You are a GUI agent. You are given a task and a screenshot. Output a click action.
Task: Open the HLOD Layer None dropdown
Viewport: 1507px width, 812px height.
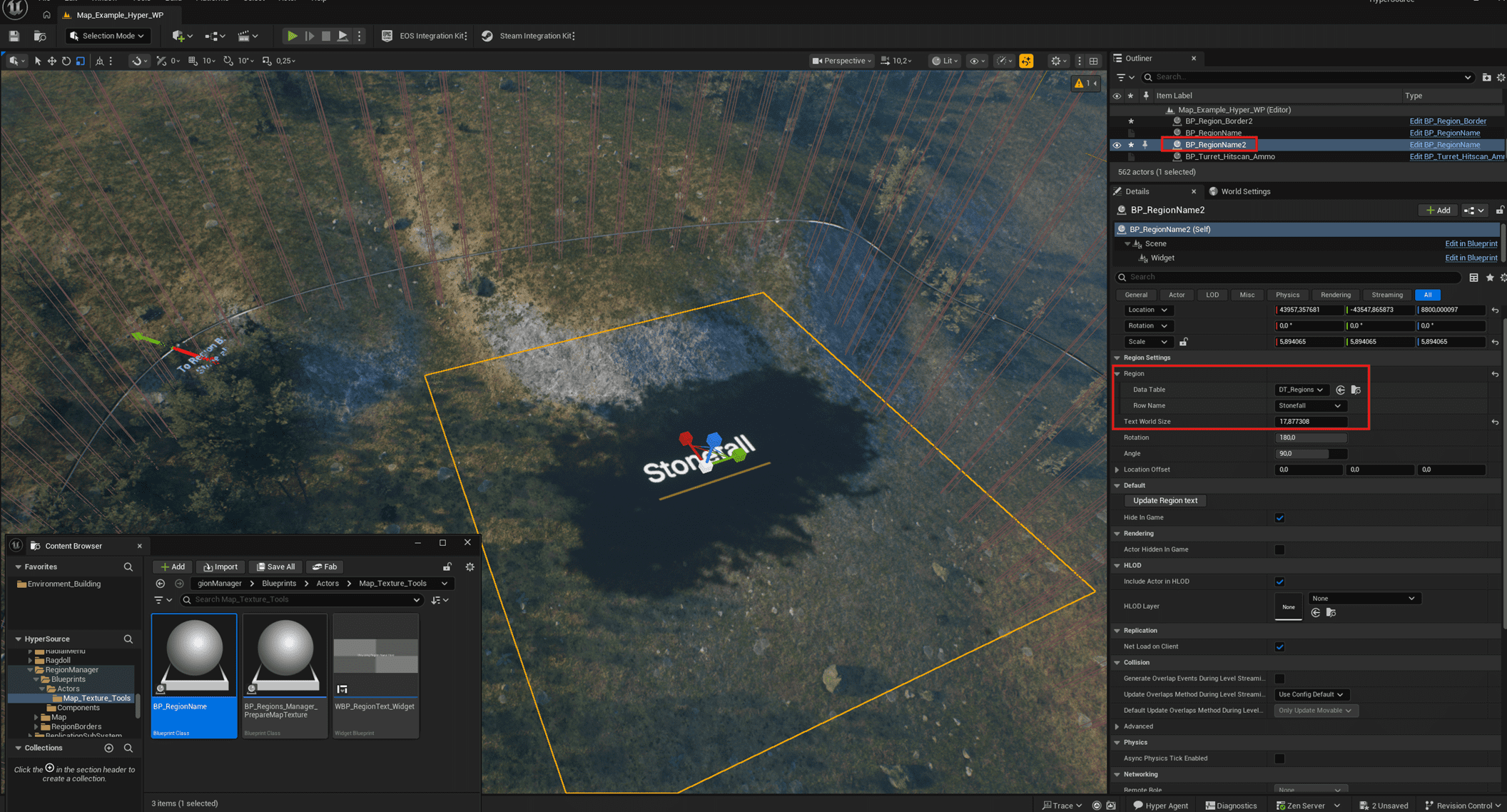pos(1364,599)
